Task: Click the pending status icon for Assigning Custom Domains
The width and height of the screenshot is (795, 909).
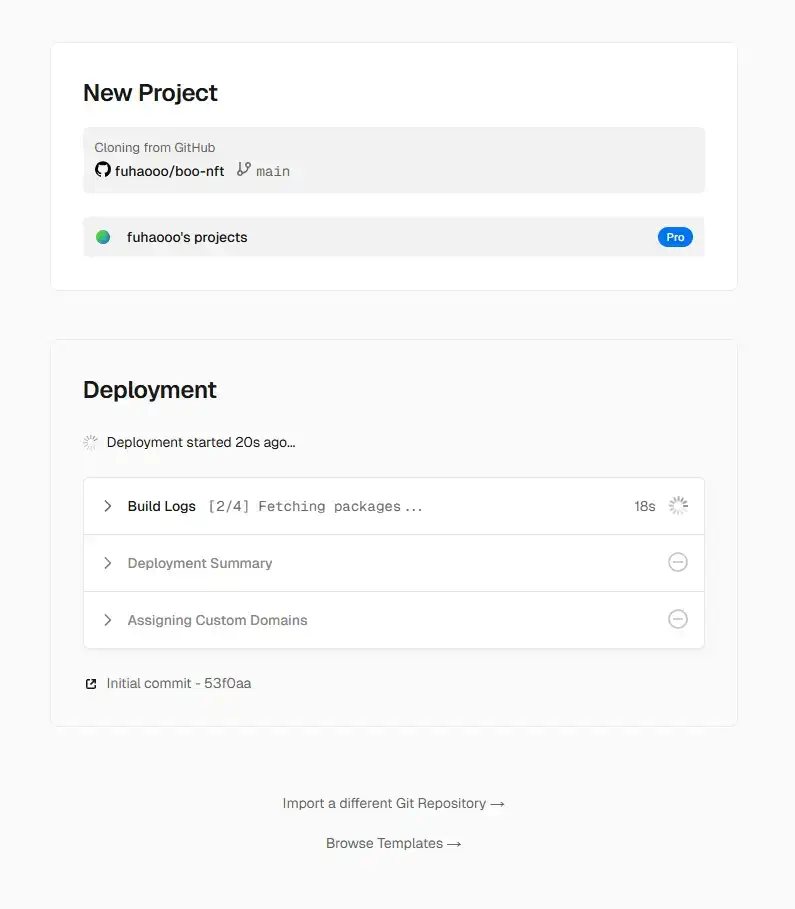Action: [x=678, y=619]
